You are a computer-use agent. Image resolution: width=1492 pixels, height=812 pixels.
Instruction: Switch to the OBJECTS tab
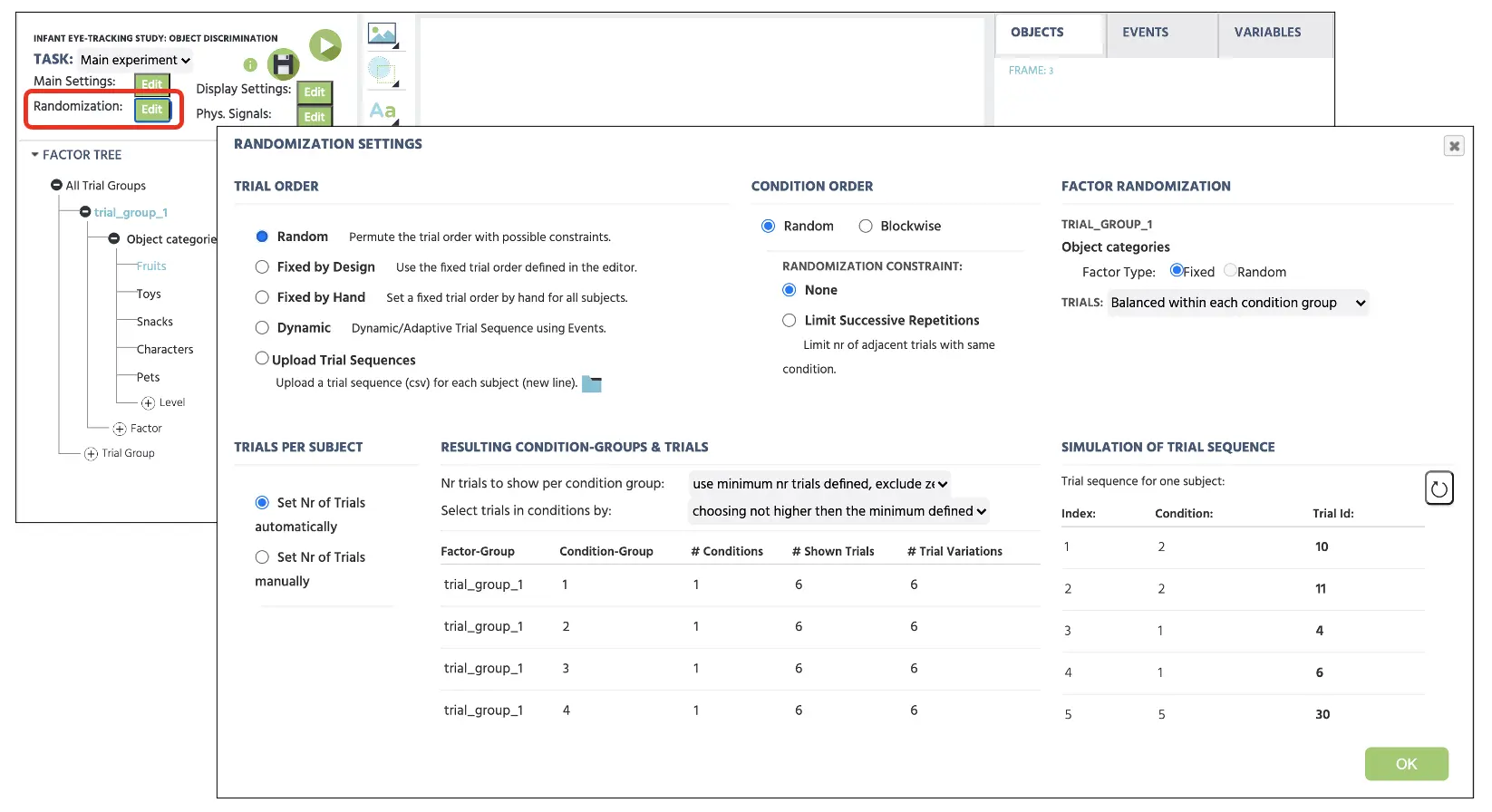(x=1051, y=36)
